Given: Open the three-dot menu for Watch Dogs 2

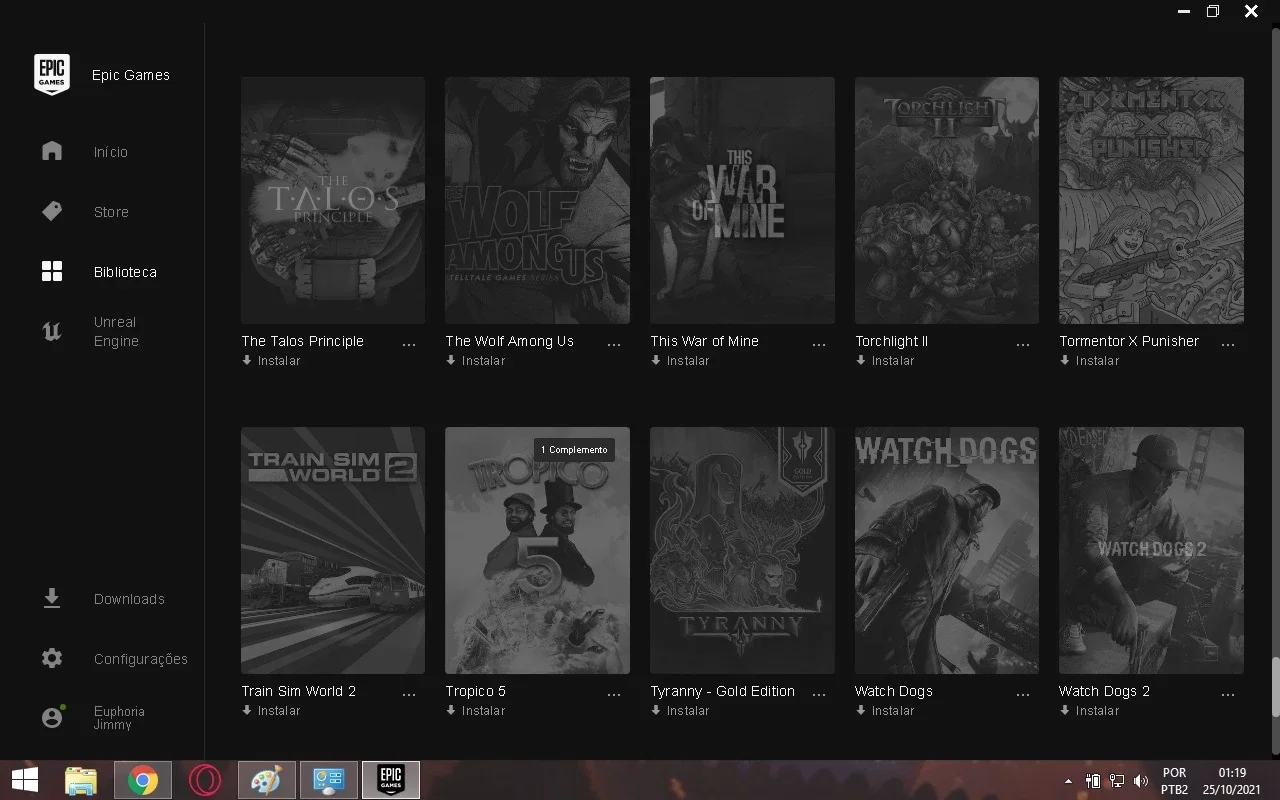Looking at the screenshot, I should tap(1228, 694).
